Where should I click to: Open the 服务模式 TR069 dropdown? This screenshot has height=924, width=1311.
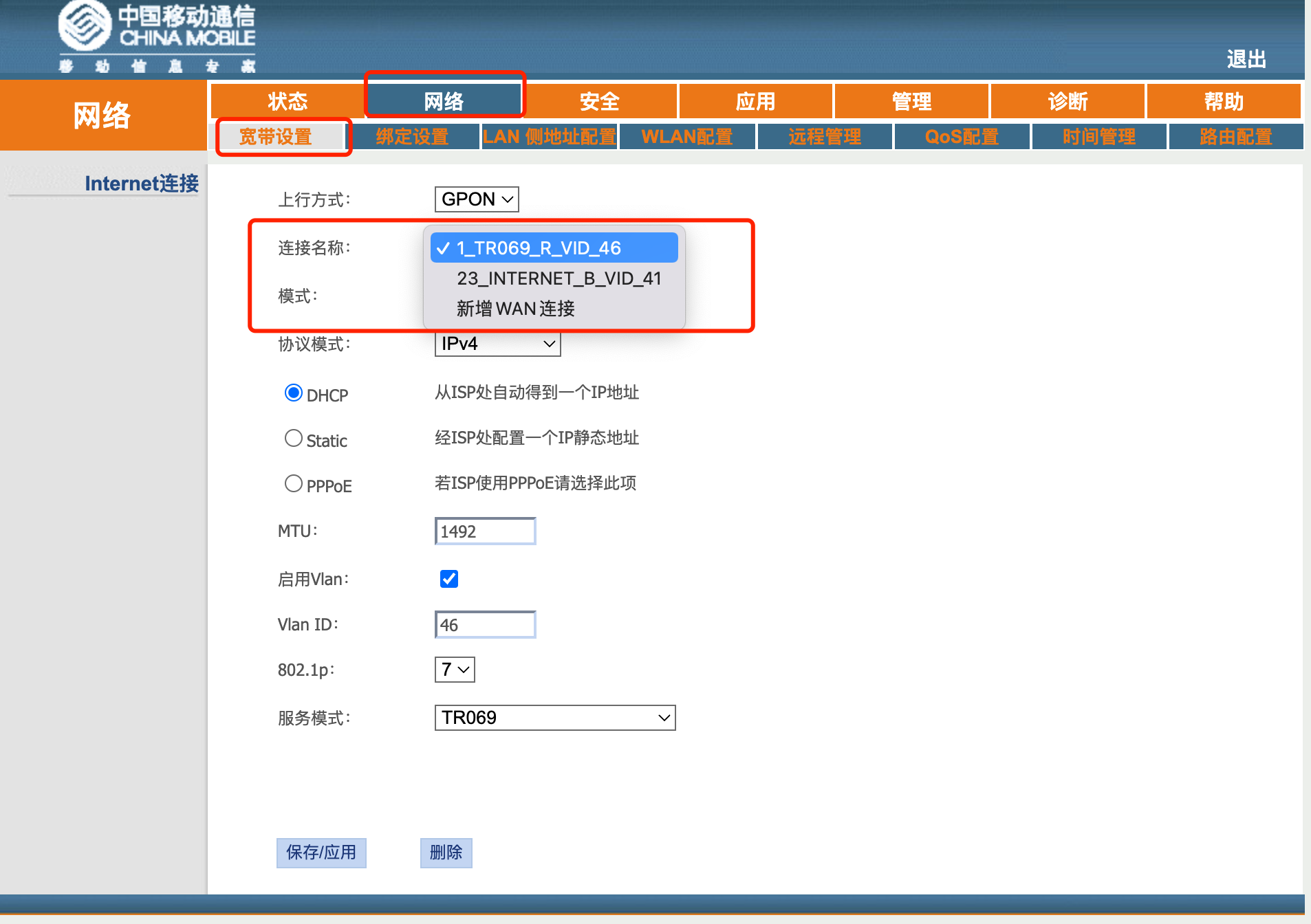coord(555,718)
